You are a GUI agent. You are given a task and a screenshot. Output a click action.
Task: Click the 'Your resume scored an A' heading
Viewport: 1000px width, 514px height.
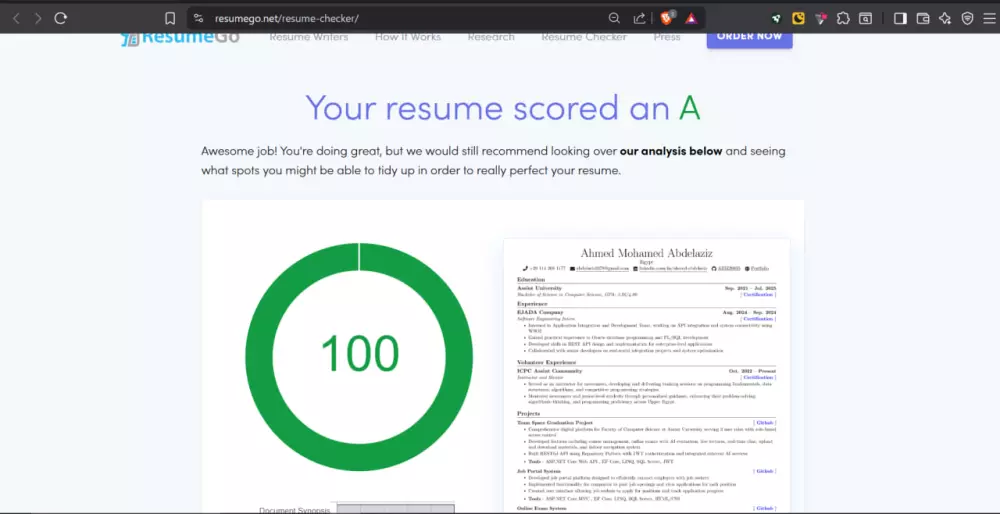pyautogui.click(x=503, y=108)
